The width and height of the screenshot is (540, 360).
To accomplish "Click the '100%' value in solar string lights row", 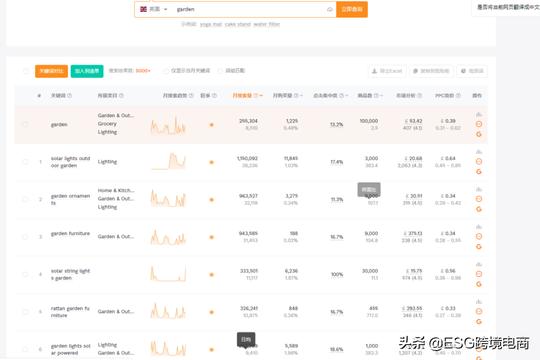I will (x=337, y=275).
